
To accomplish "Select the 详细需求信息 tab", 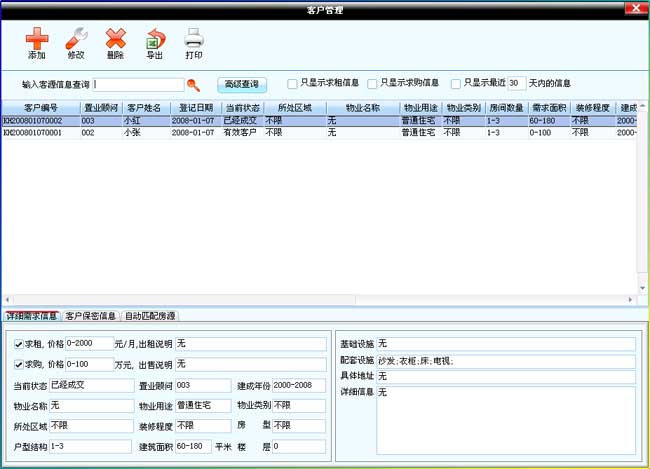I will [x=32, y=316].
